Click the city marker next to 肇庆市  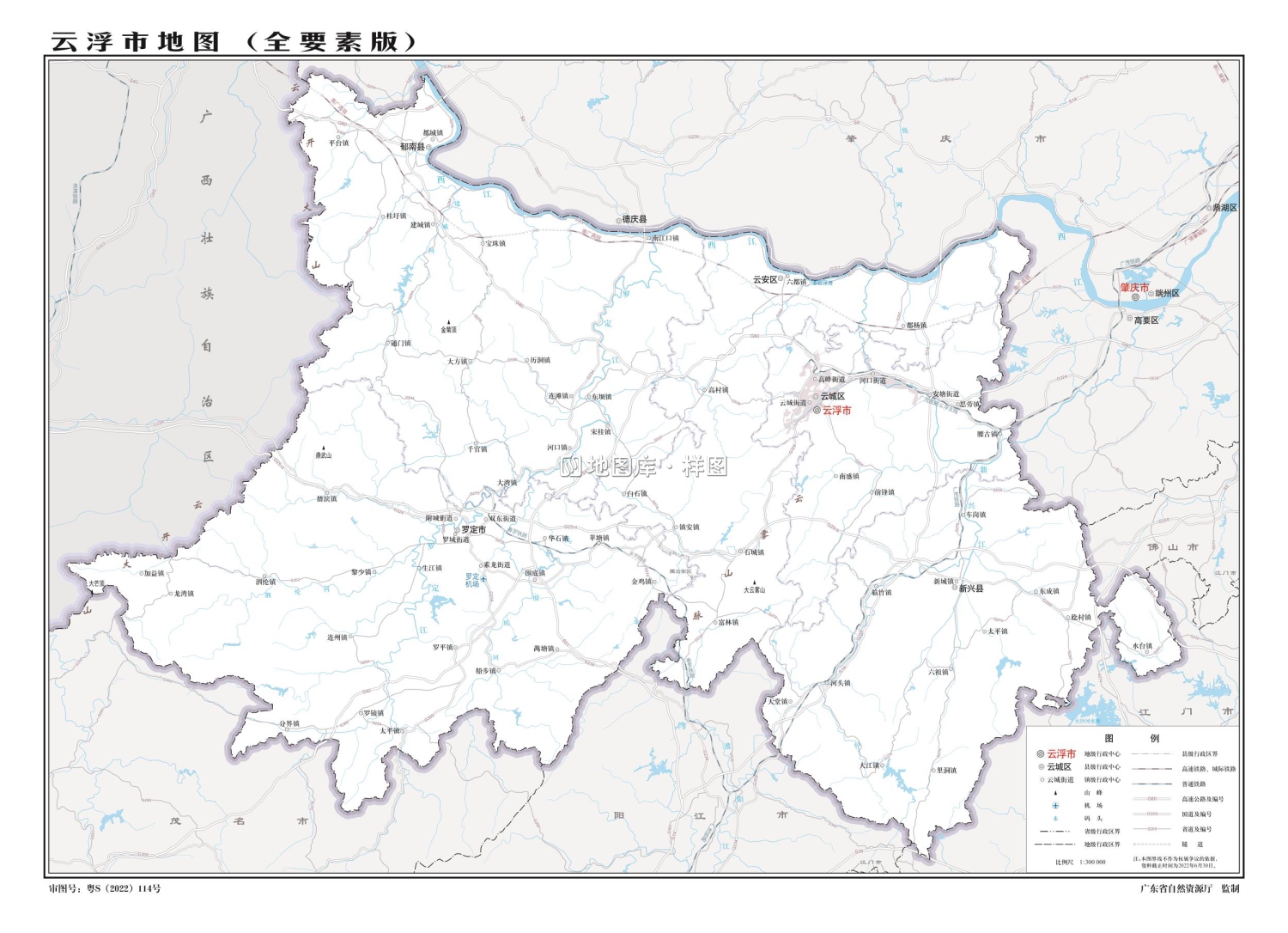pyautogui.click(x=1135, y=297)
